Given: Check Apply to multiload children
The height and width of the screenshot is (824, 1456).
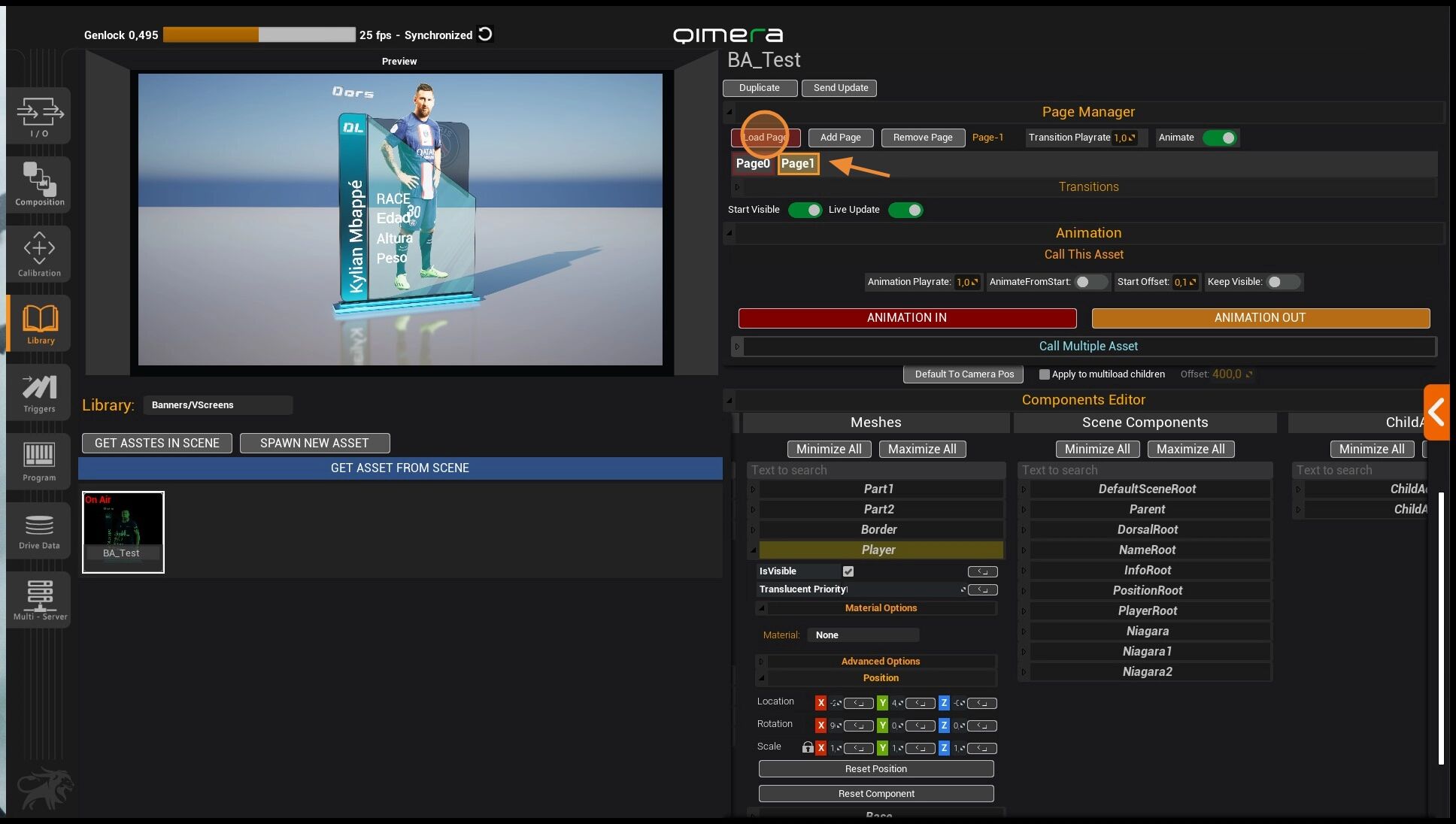Looking at the screenshot, I should pos(1044,374).
